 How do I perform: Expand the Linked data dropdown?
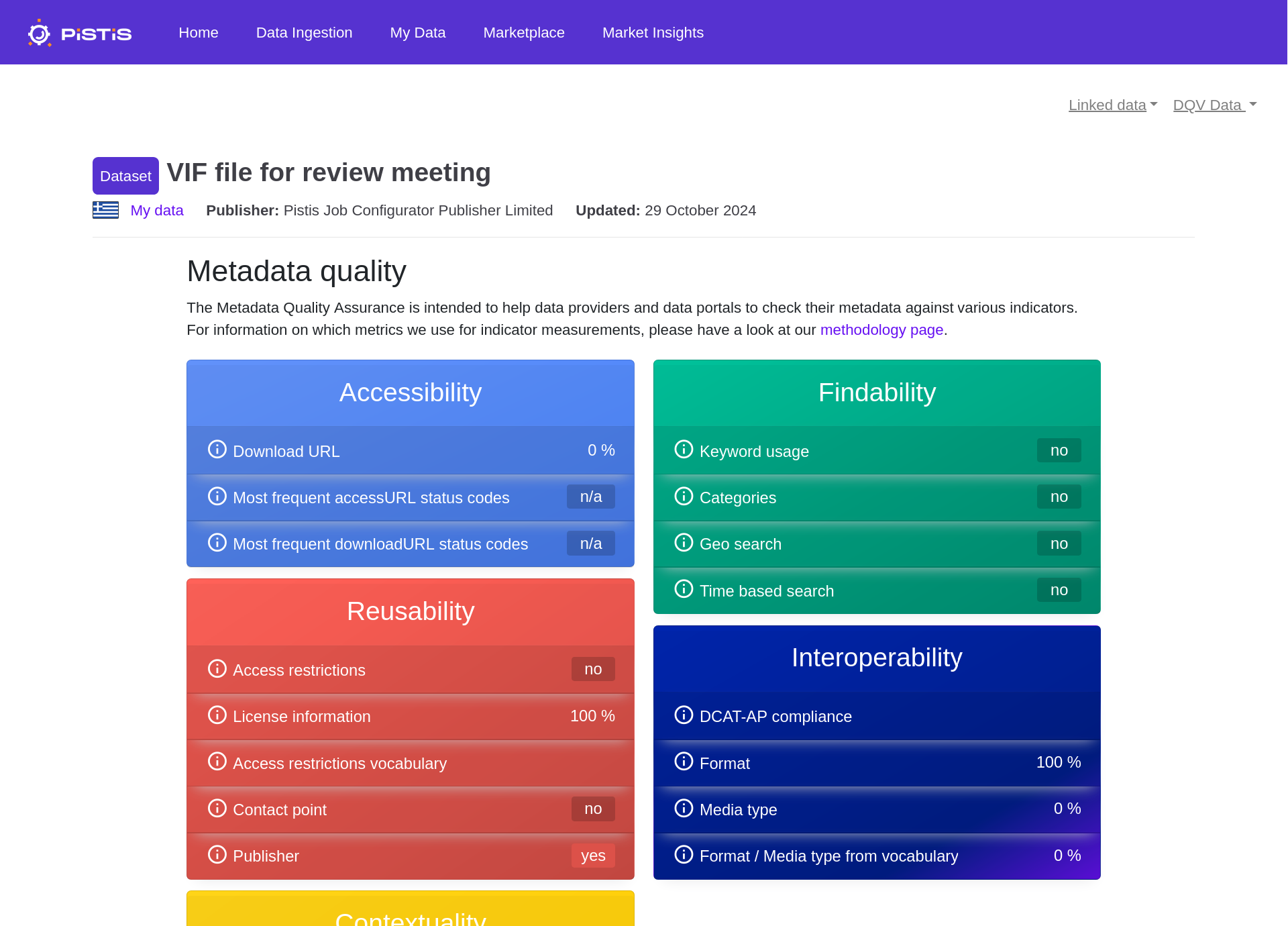pyautogui.click(x=1113, y=105)
